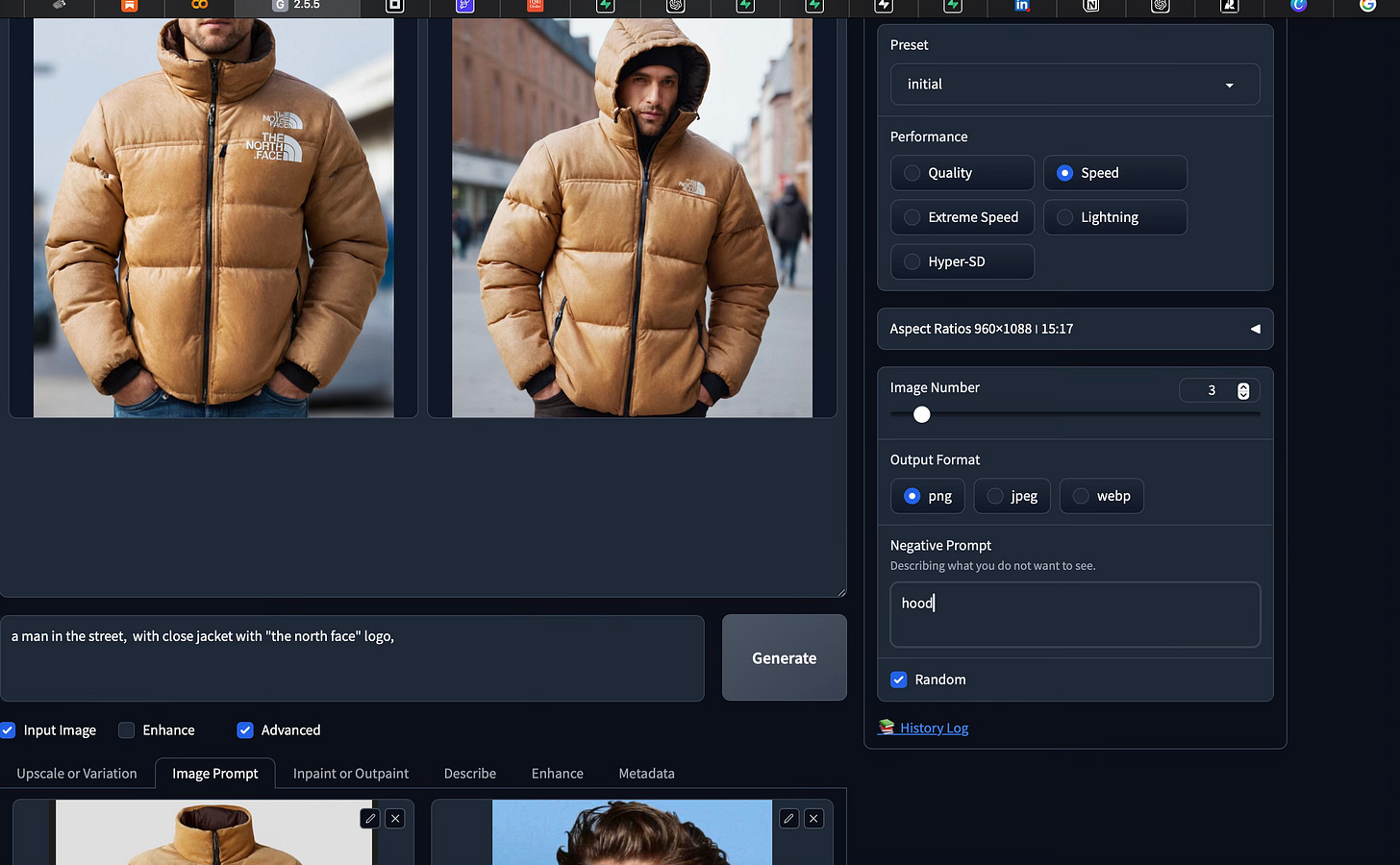1400x865 pixels.
Task: Open the Preset dropdown showing initial
Action: [x=1075, y=85]
